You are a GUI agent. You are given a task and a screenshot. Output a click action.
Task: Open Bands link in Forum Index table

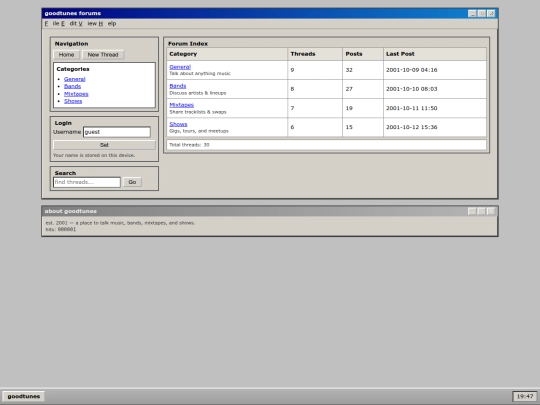178,86
